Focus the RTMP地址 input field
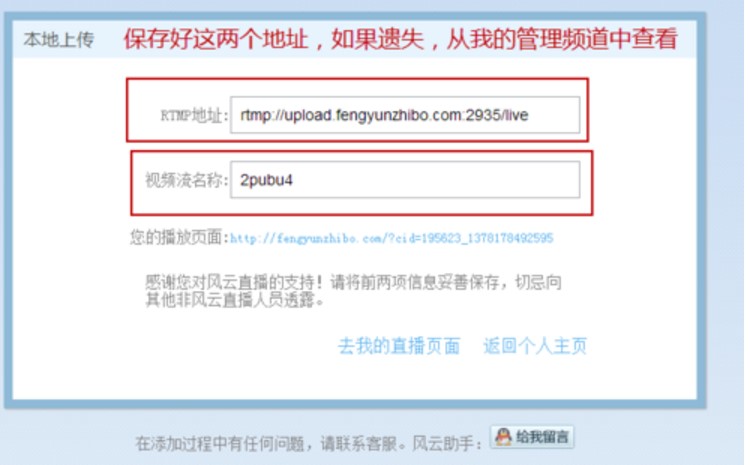 tap(405, 115)
